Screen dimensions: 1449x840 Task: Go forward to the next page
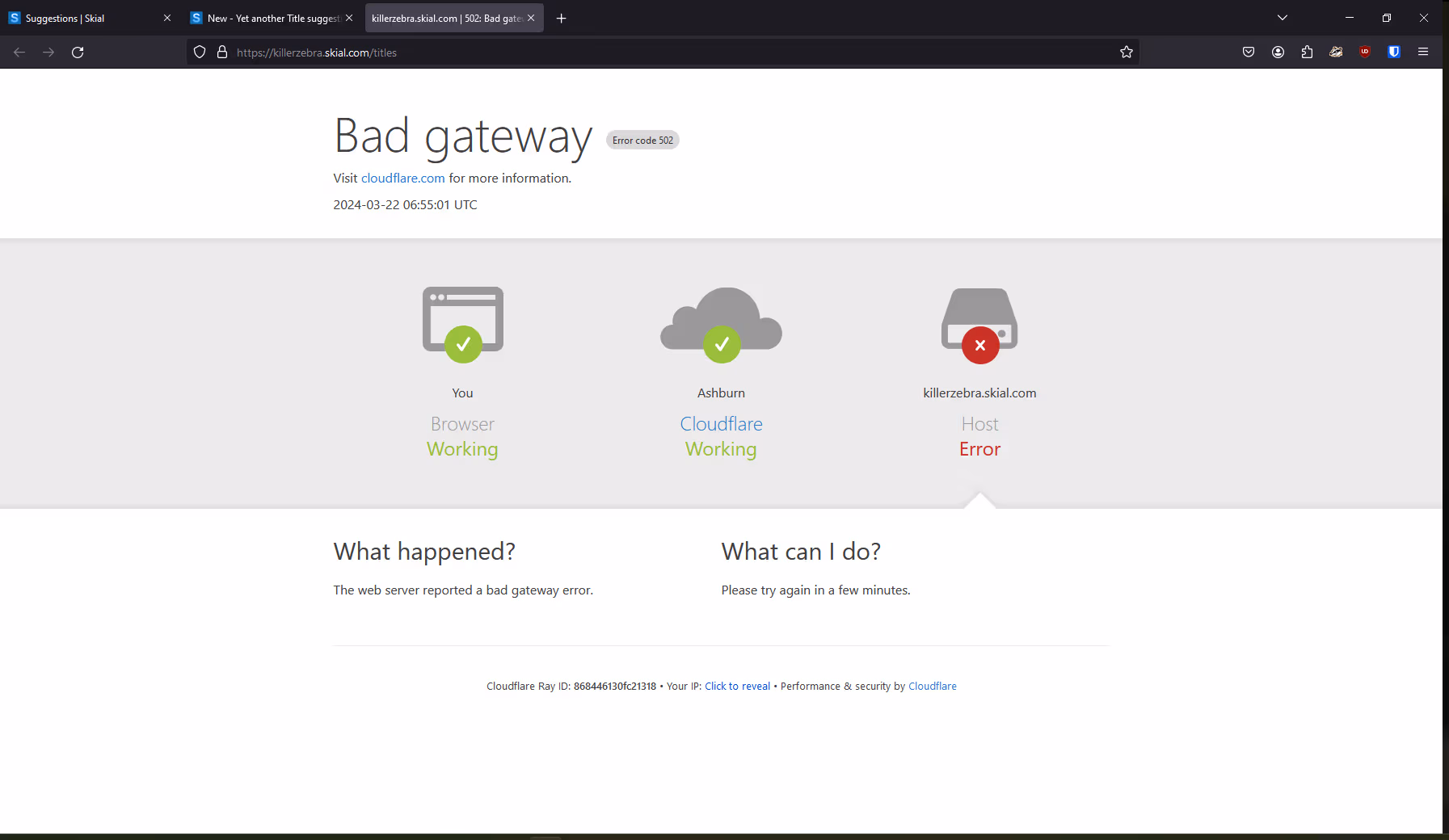coord(48,52)
